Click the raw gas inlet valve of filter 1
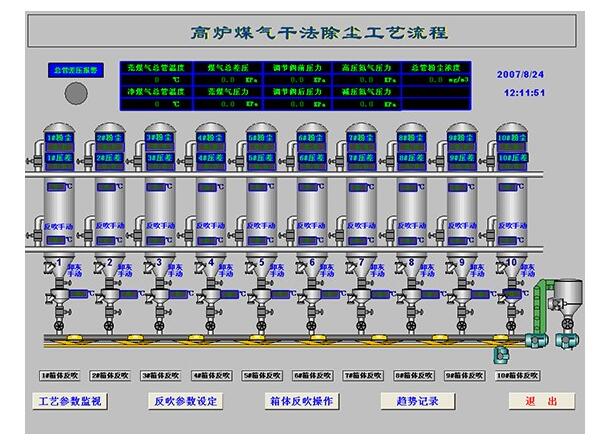This screenshot has width=608, height=441. 35,160
